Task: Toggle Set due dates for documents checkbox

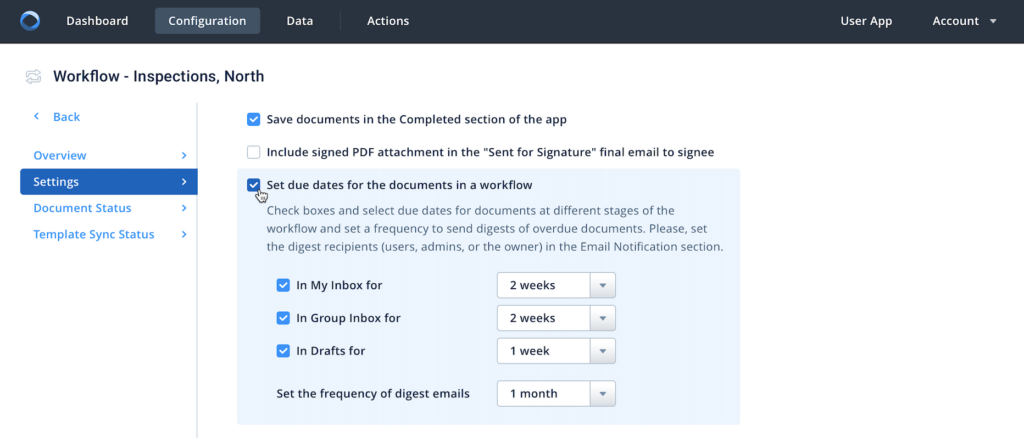Action: click(x=254, y=185)
